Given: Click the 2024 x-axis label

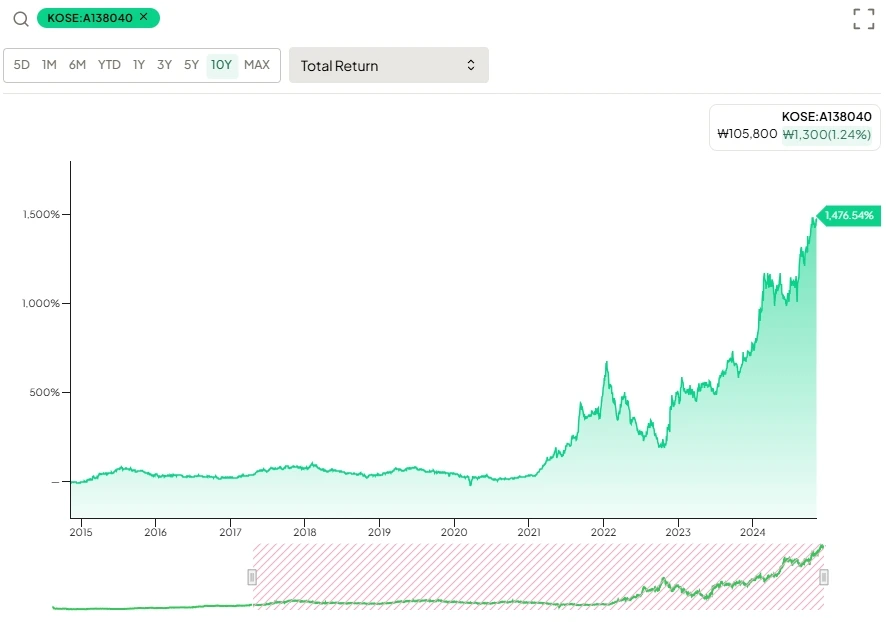Looking at the screenshot, I should pos(752,532).
